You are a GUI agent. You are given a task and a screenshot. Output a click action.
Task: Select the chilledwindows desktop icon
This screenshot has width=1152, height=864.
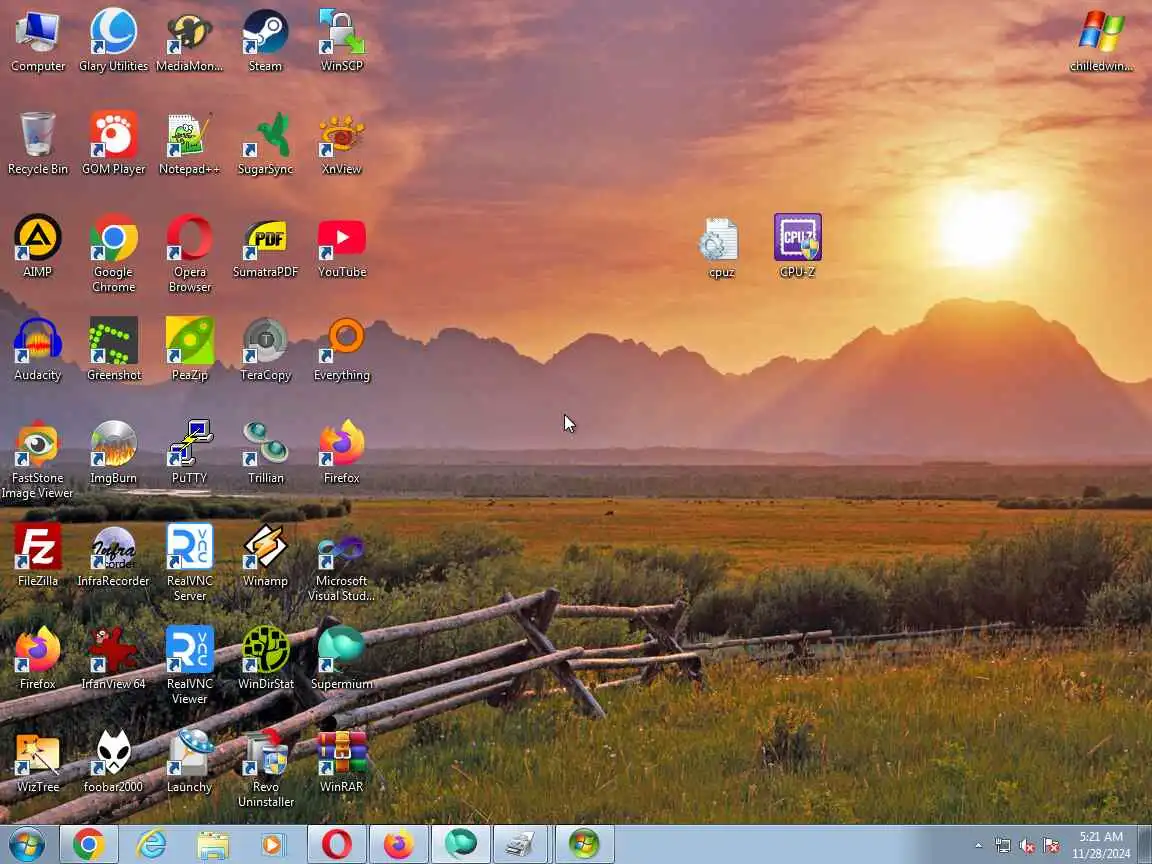pyautogui.click(x=1101, y=41)
